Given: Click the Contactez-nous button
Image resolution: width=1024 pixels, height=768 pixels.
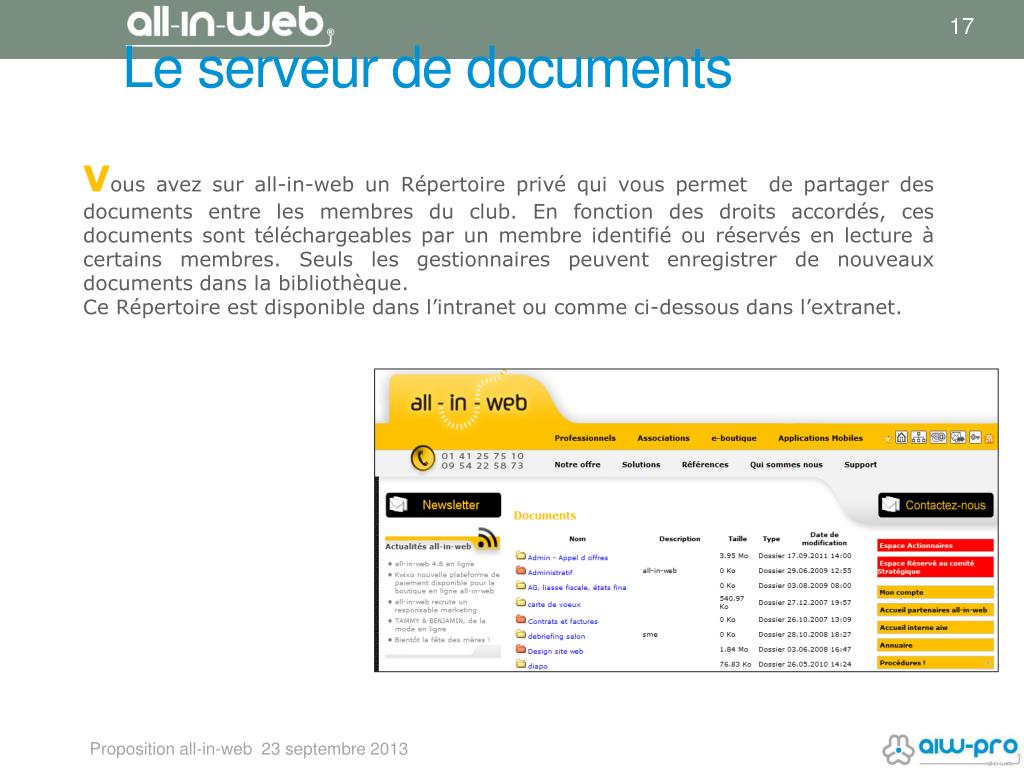Looking at the screenshot, I should click(x=935, y=505).
